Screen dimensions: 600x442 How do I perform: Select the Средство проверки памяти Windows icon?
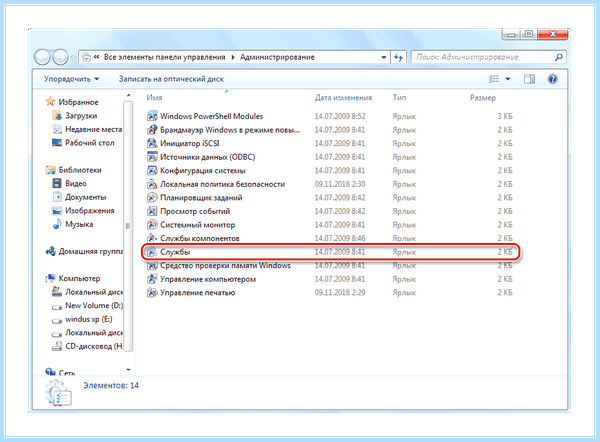152,265
